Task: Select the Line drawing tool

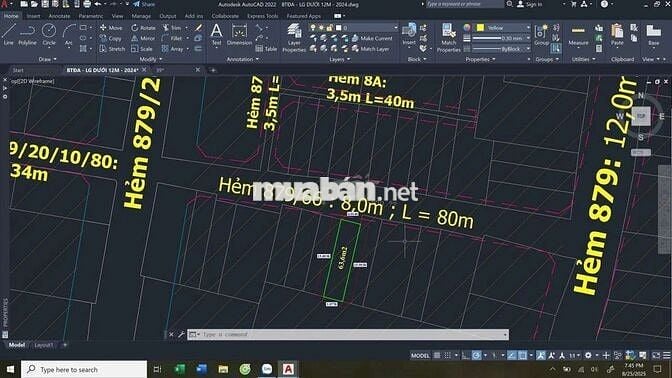Action: click(9, 34)
